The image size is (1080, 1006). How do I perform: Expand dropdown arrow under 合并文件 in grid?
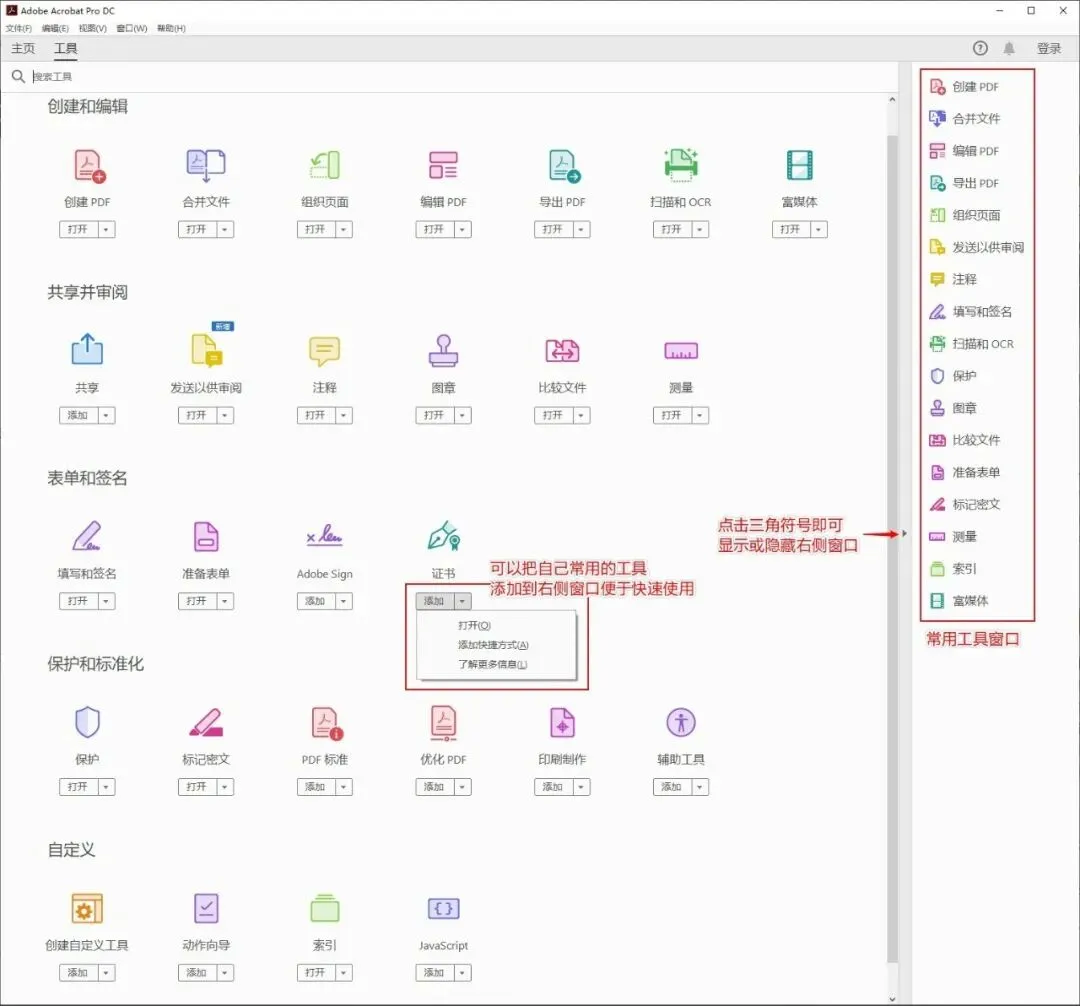pos(225,229)
